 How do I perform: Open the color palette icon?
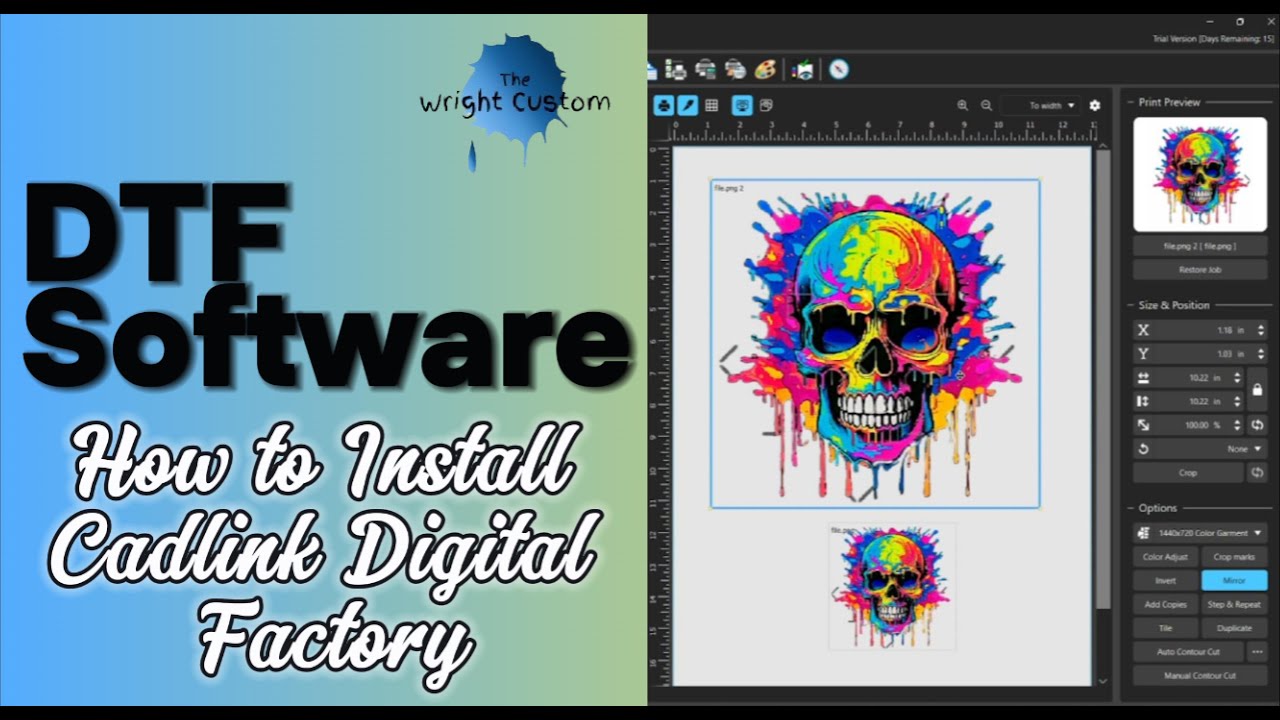click(x=765, y=69)
